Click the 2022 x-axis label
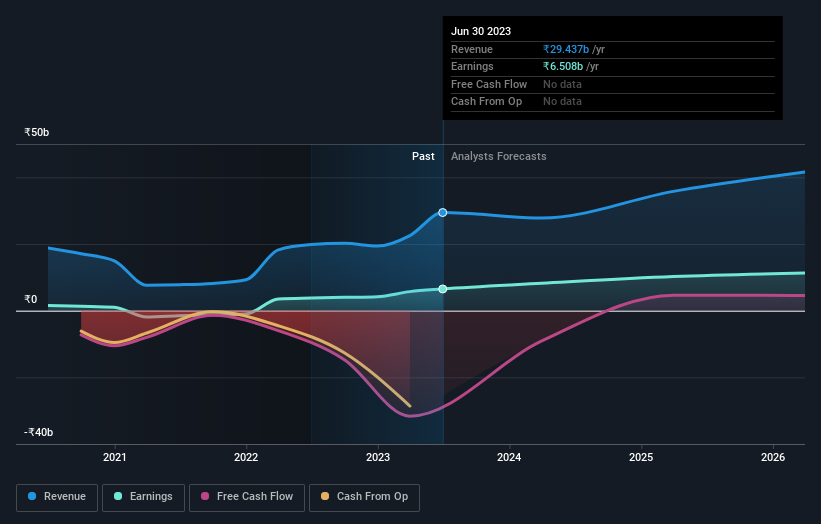Image resolution: width=821 pixels, height=524 pixels. 246,458
